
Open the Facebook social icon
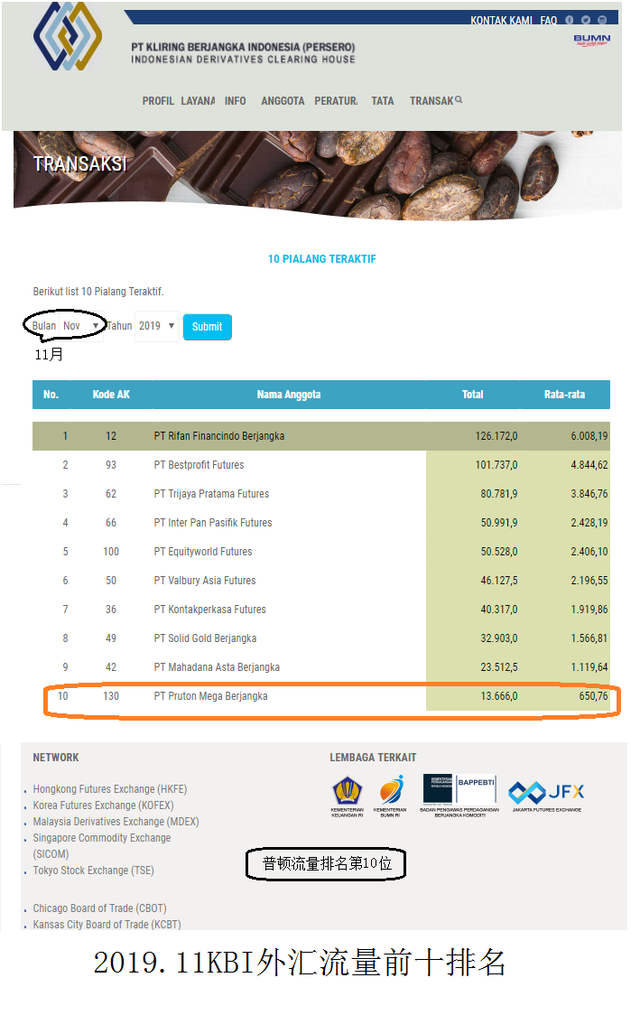point(569,20)
